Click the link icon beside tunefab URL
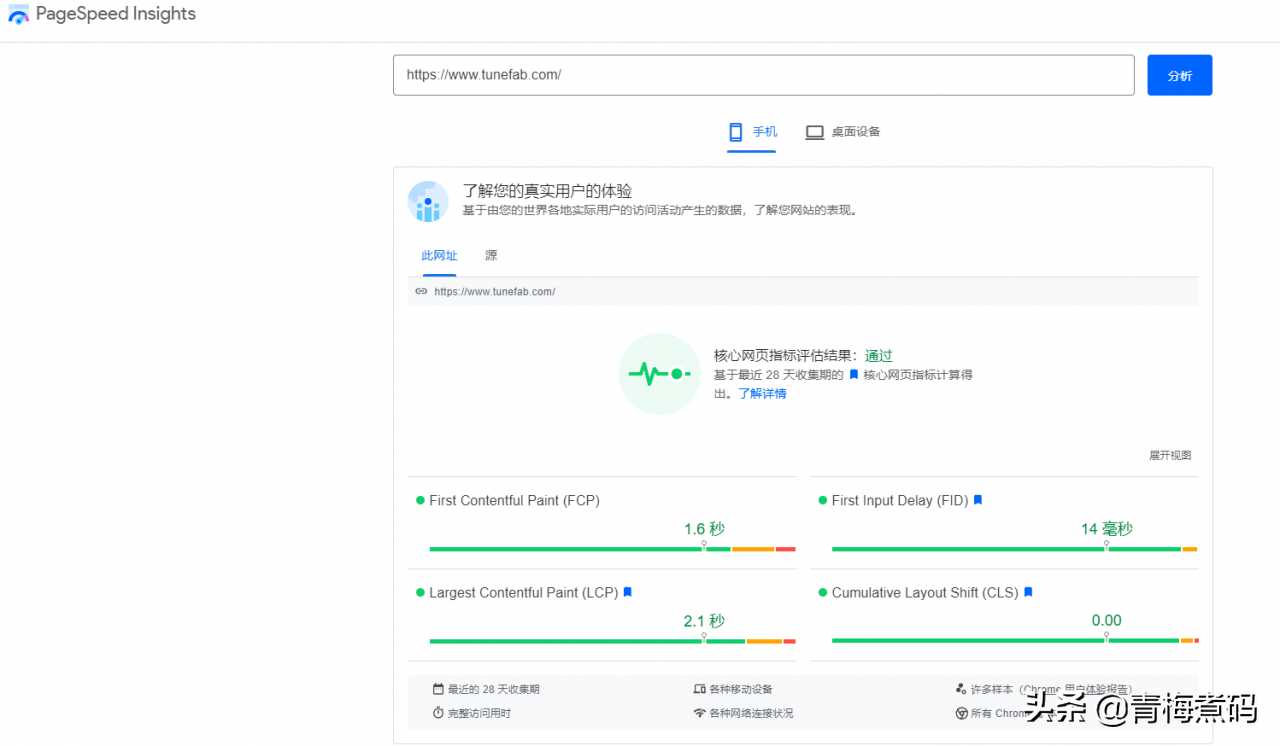This screenshot has width=1280, height=746. (421, 291)
